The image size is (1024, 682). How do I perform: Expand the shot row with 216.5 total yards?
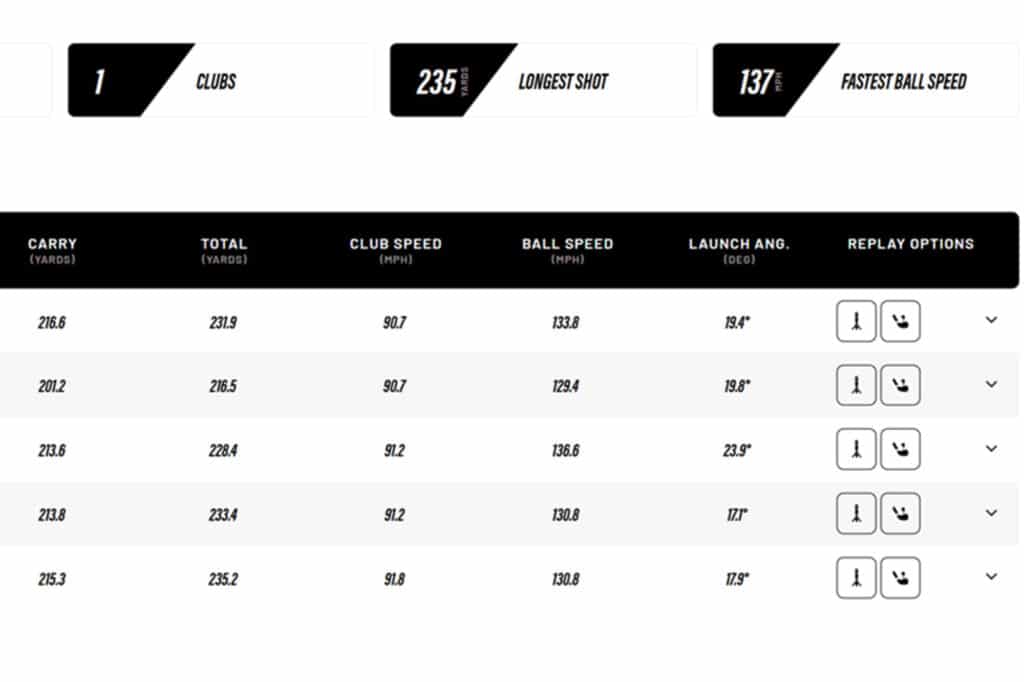click(x=991, y=384)
